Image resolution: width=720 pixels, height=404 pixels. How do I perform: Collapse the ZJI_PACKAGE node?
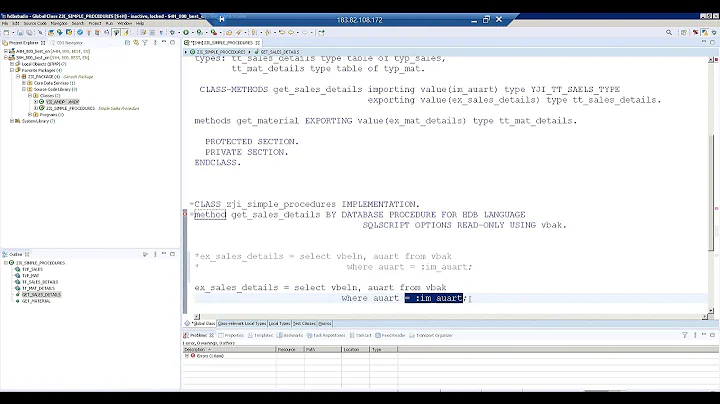pyautogui.click(x=18, y=77)
